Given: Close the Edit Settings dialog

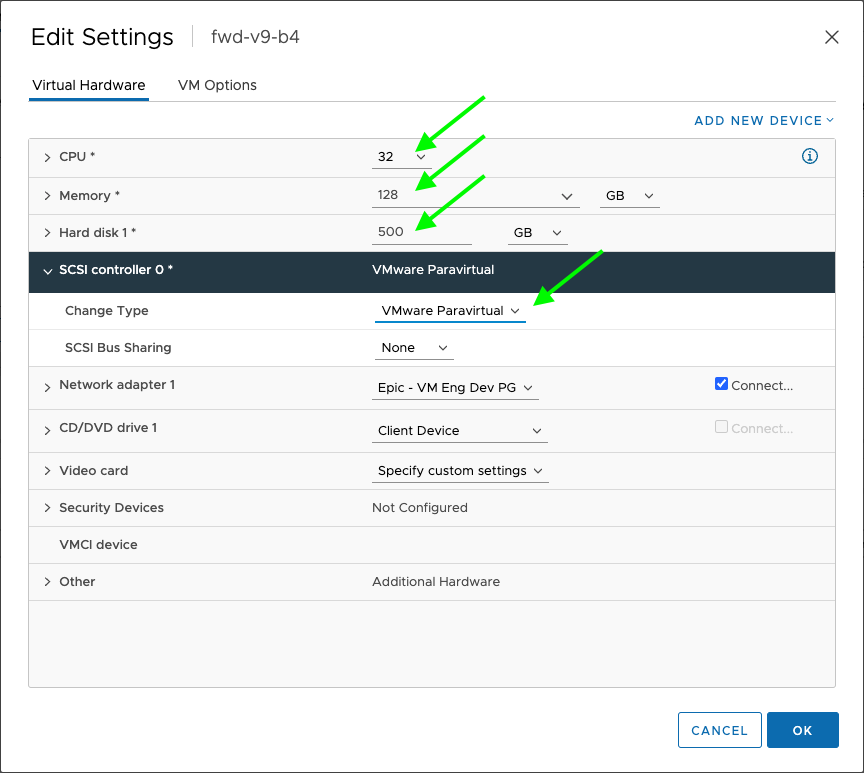Looking at the screenshot, I should [x=831, y=37].
